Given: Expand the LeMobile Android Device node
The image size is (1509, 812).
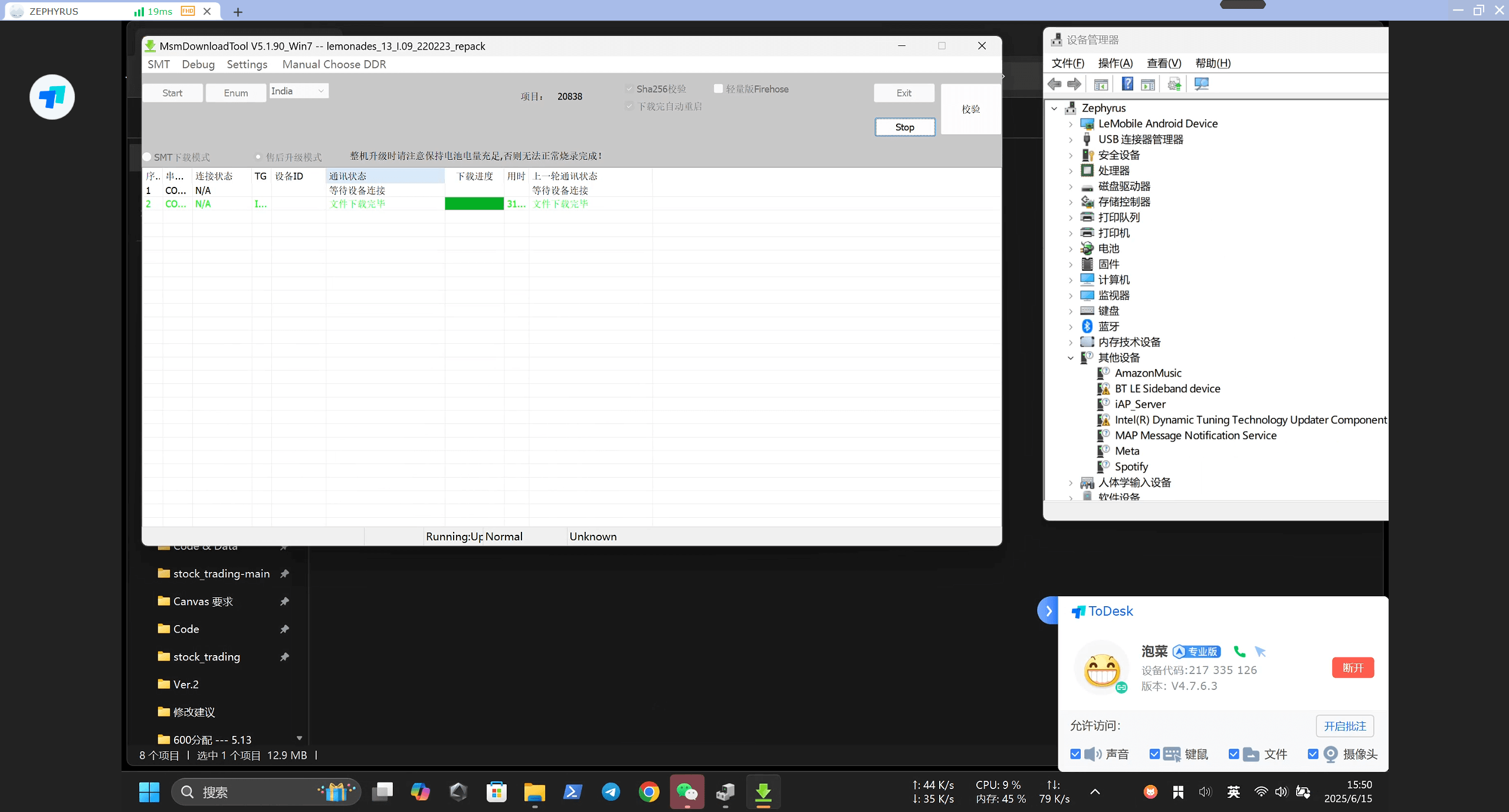Looking at the screenshot, I should coord(1071,124).
